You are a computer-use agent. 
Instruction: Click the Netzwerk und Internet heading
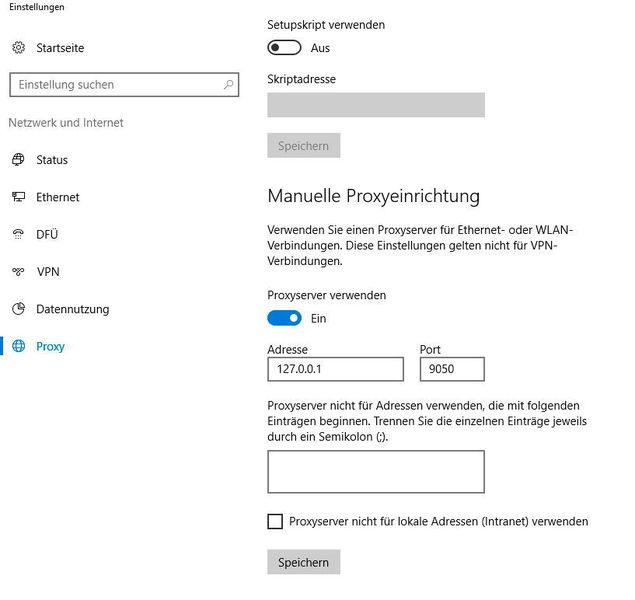tap(66, 123)
